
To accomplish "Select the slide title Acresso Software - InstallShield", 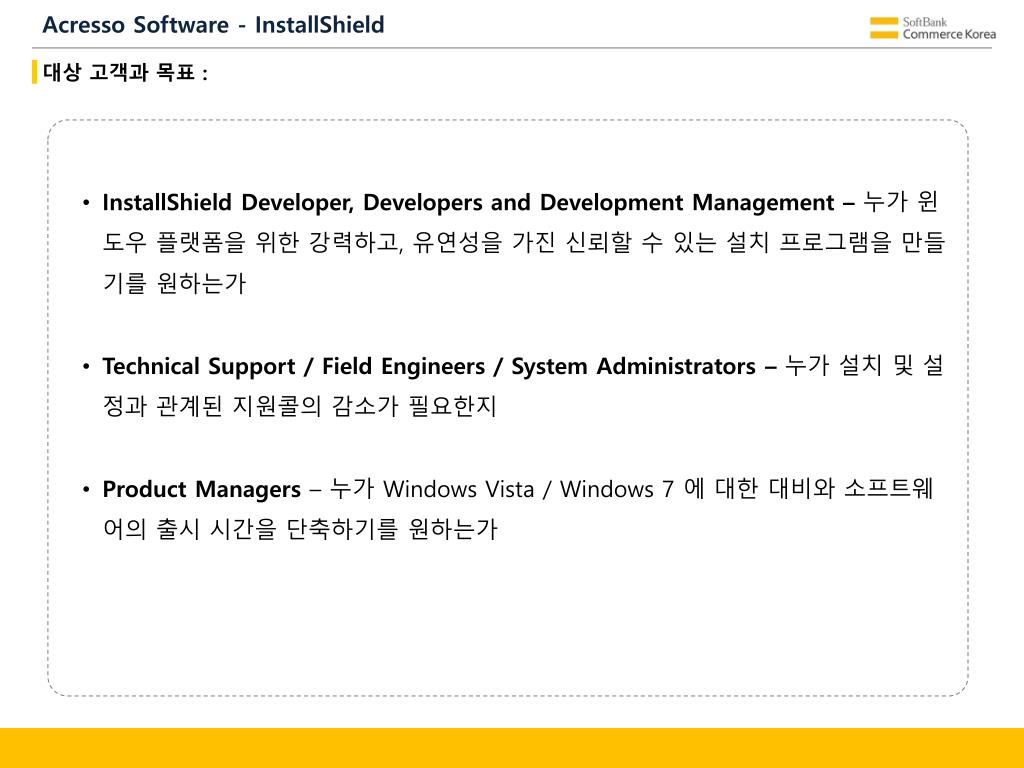I will point(214,25).
